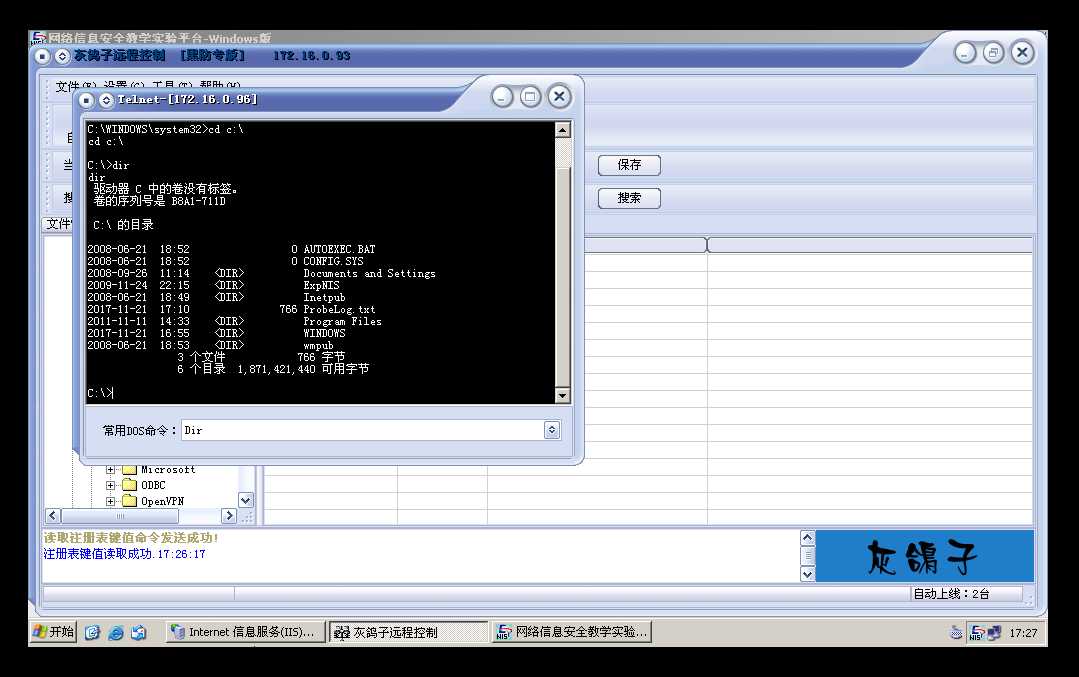Click the network computers tray icon
The width and height of the screenshot is (1079, 677).
click(x=994, y=632)
